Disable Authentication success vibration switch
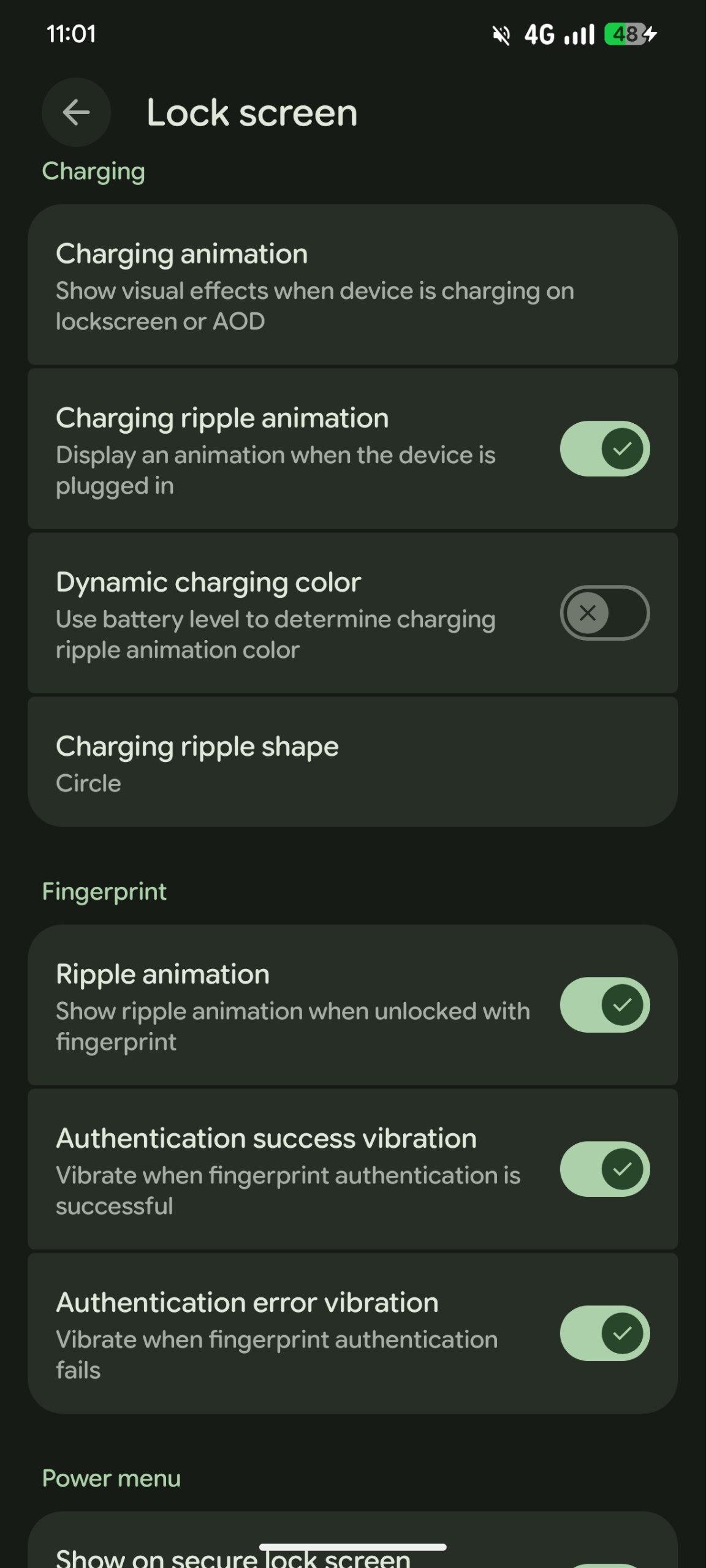The height and width of the screenshot is (1568, 706). pyautogui.click(x=604, y=1169)
